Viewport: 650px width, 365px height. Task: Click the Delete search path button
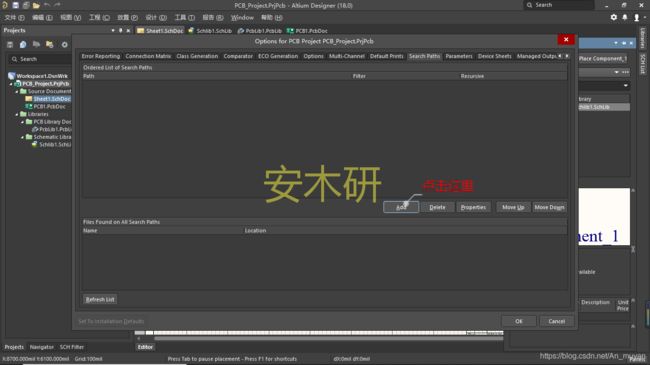(x=437, y=207)
